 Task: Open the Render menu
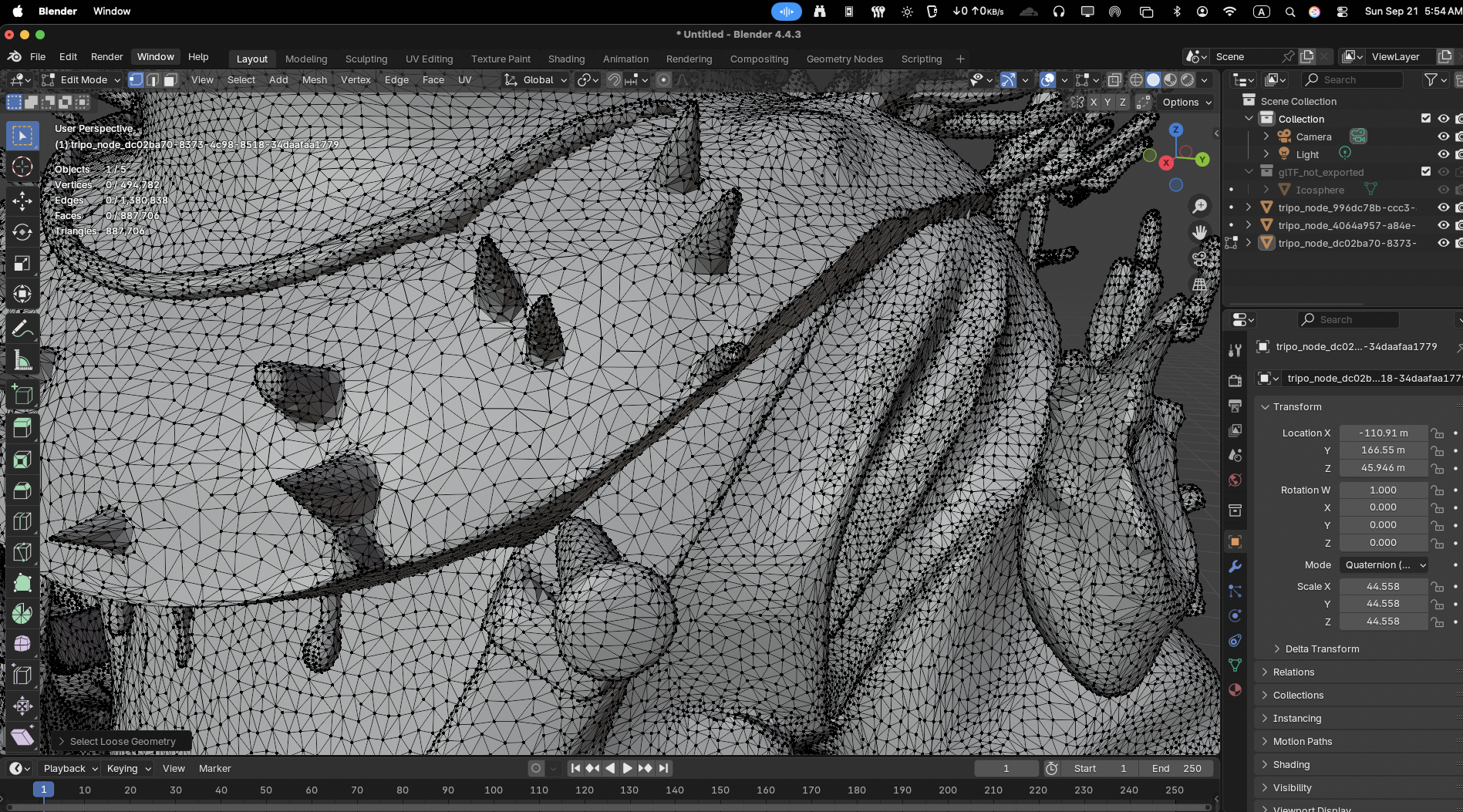click(106, 57)
